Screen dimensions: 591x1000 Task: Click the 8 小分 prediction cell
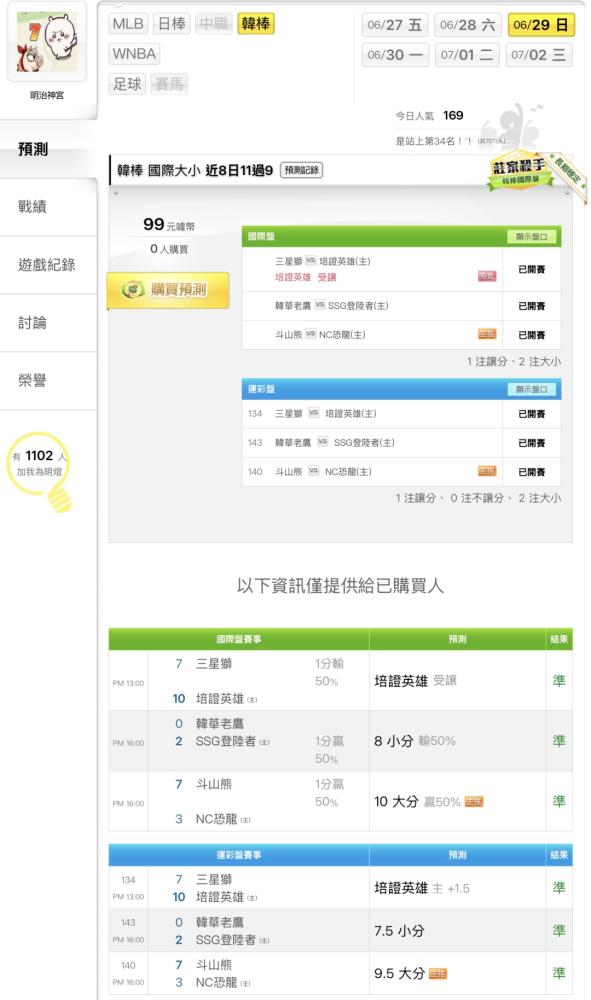point(457,741)
